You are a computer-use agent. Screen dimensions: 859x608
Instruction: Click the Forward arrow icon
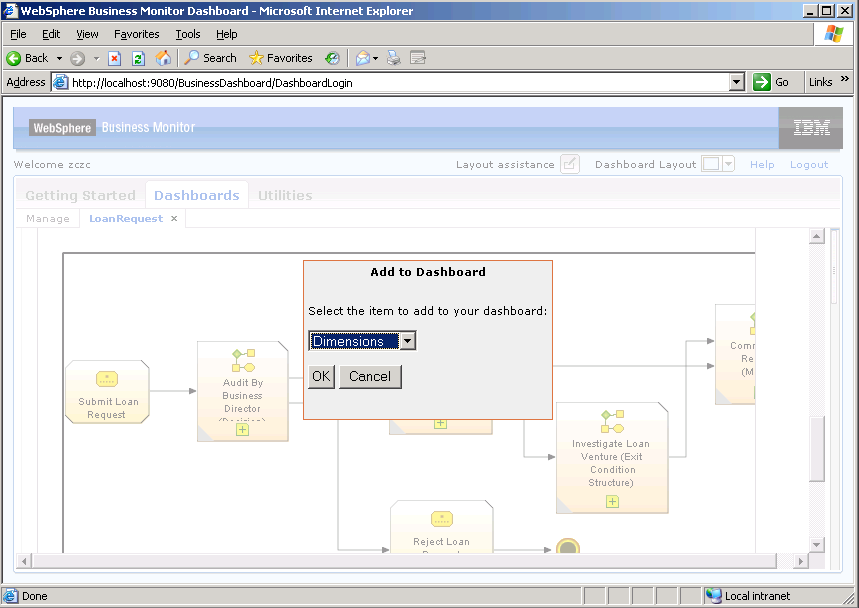tap(77, 58)
